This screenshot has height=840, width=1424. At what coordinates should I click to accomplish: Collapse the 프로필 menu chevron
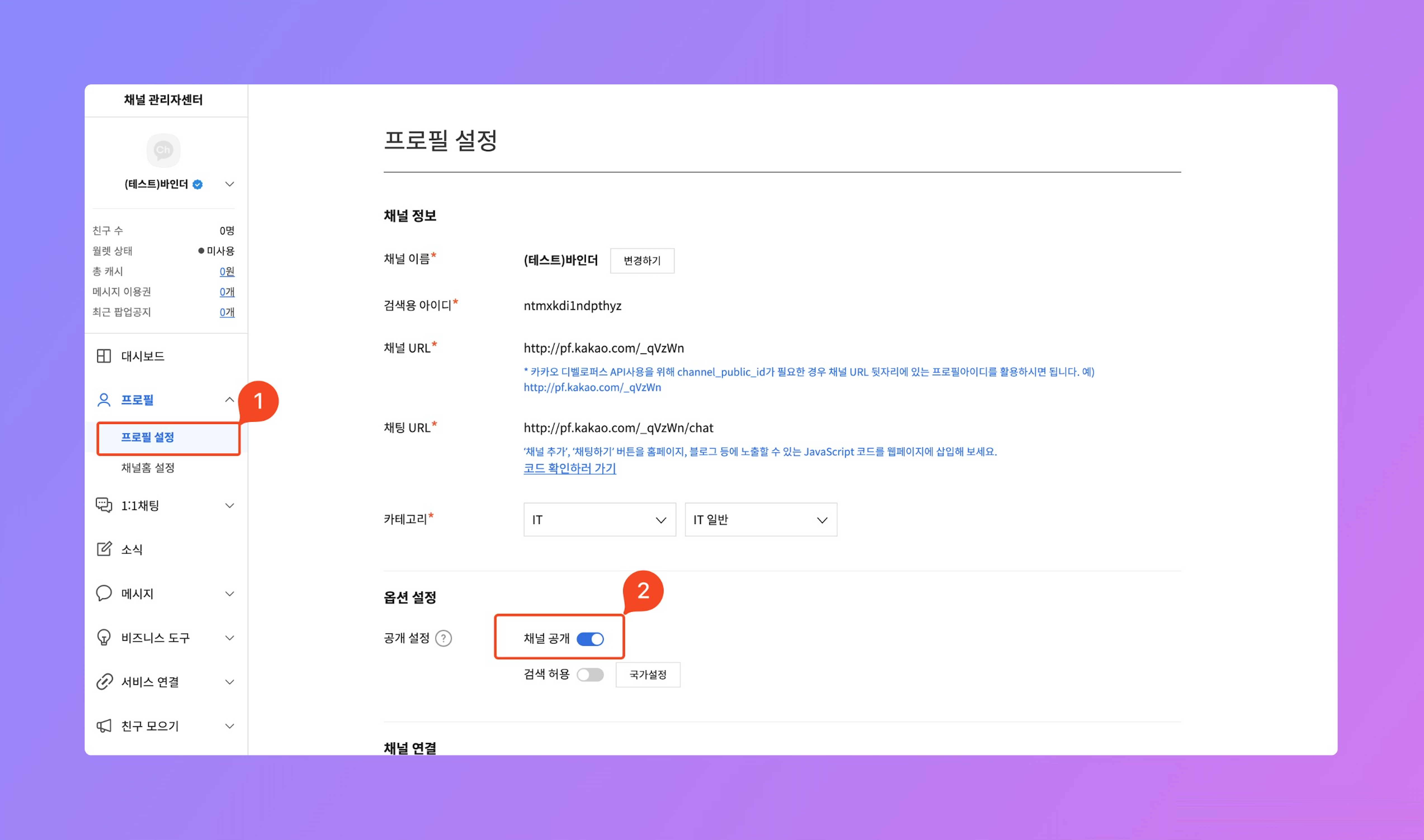(x=230, y=400)
